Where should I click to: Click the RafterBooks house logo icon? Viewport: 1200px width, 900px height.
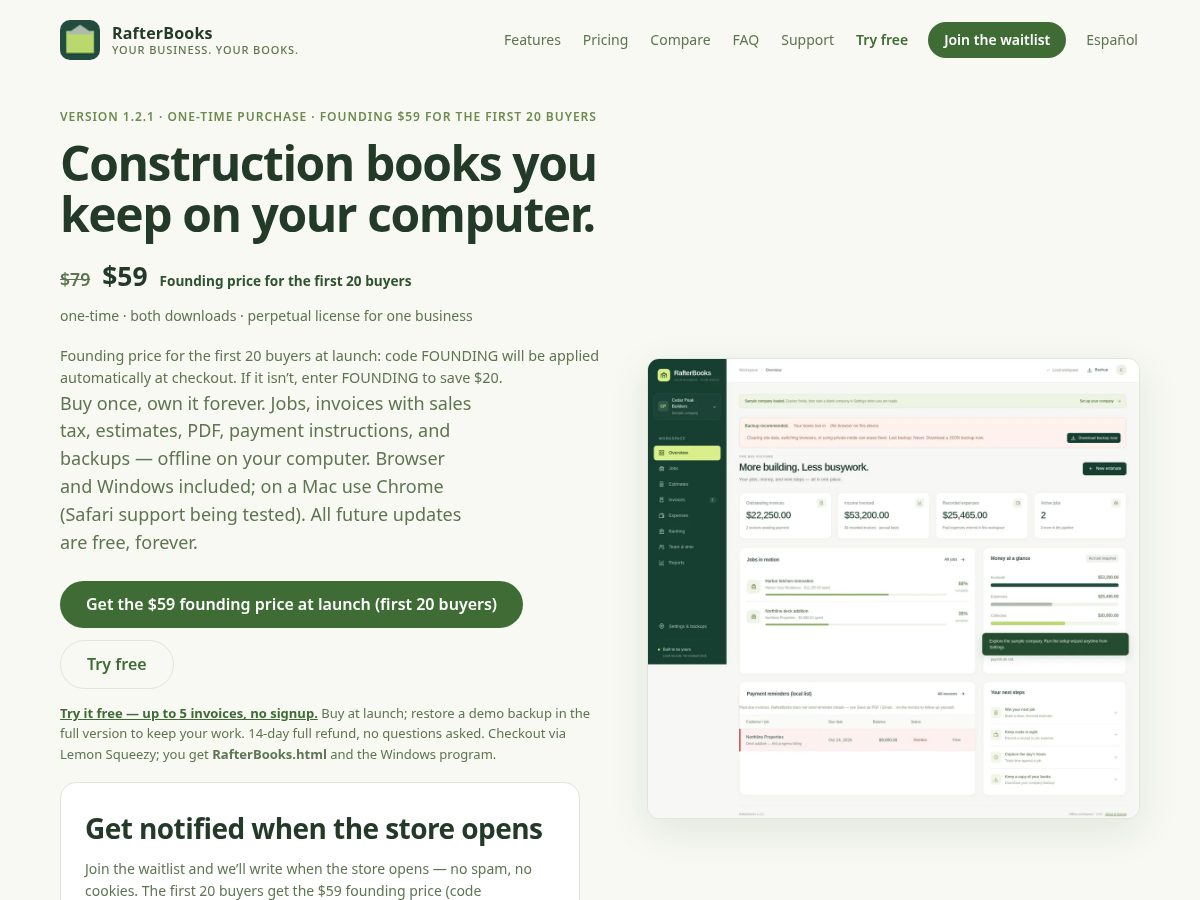pyautogui.click(x=80, y=40)
